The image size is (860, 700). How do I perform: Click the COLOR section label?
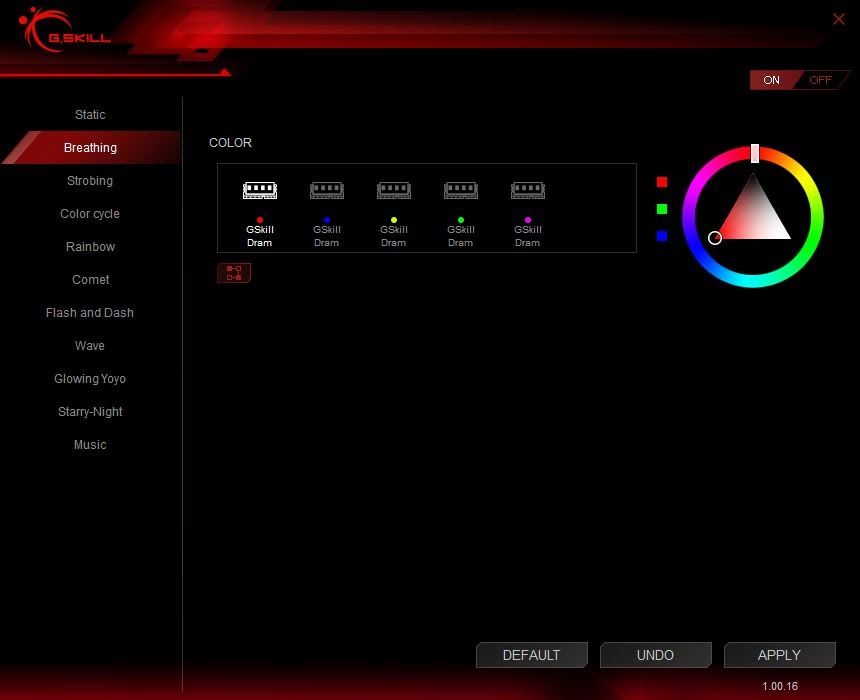coord(230,143)
